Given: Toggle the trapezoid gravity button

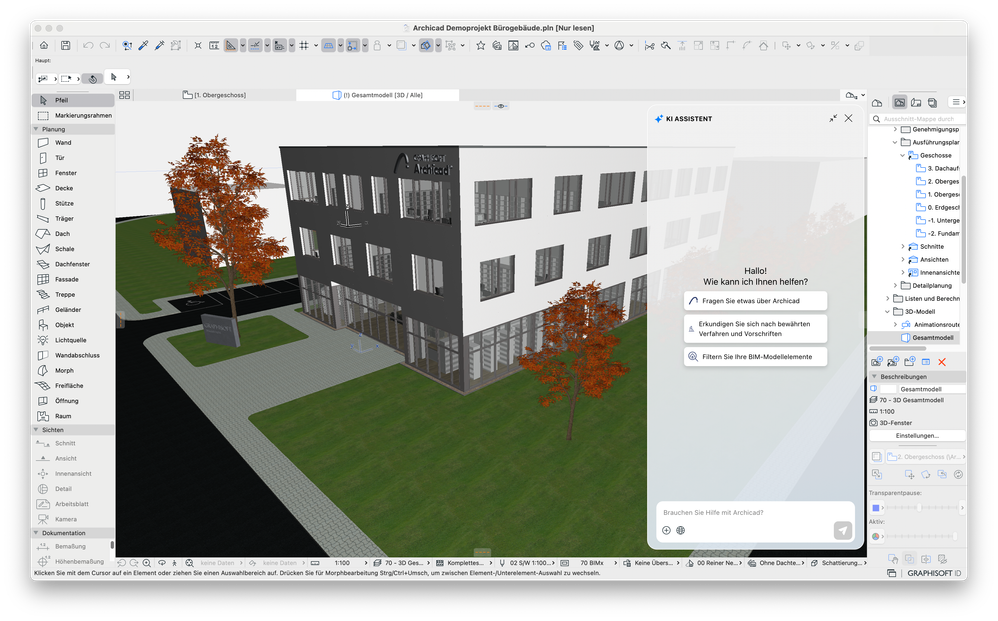Looking at the screenshot, I should [x=328, y=45].
